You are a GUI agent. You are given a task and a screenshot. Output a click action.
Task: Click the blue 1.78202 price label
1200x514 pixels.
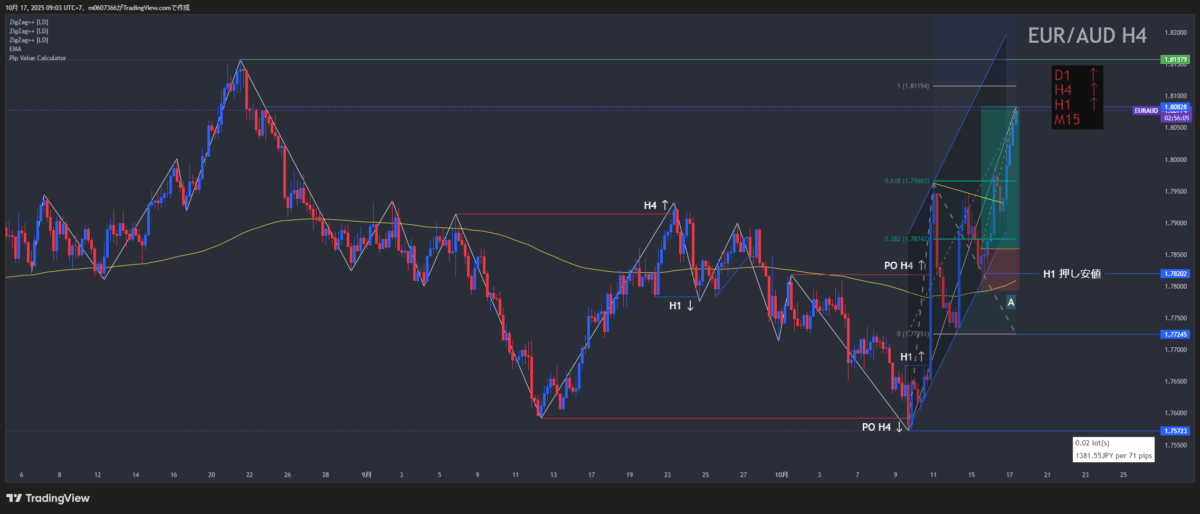1173,274
